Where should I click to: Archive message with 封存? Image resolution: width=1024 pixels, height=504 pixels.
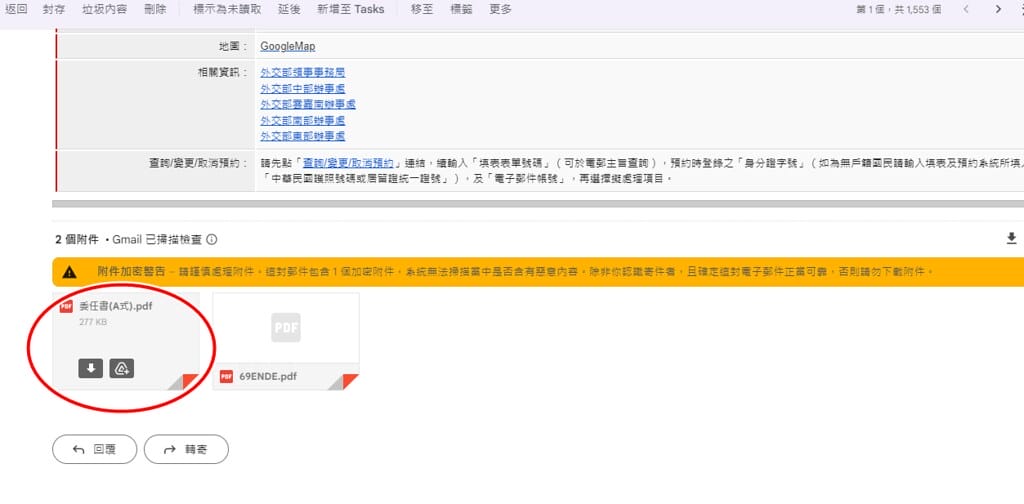[54, 9]
